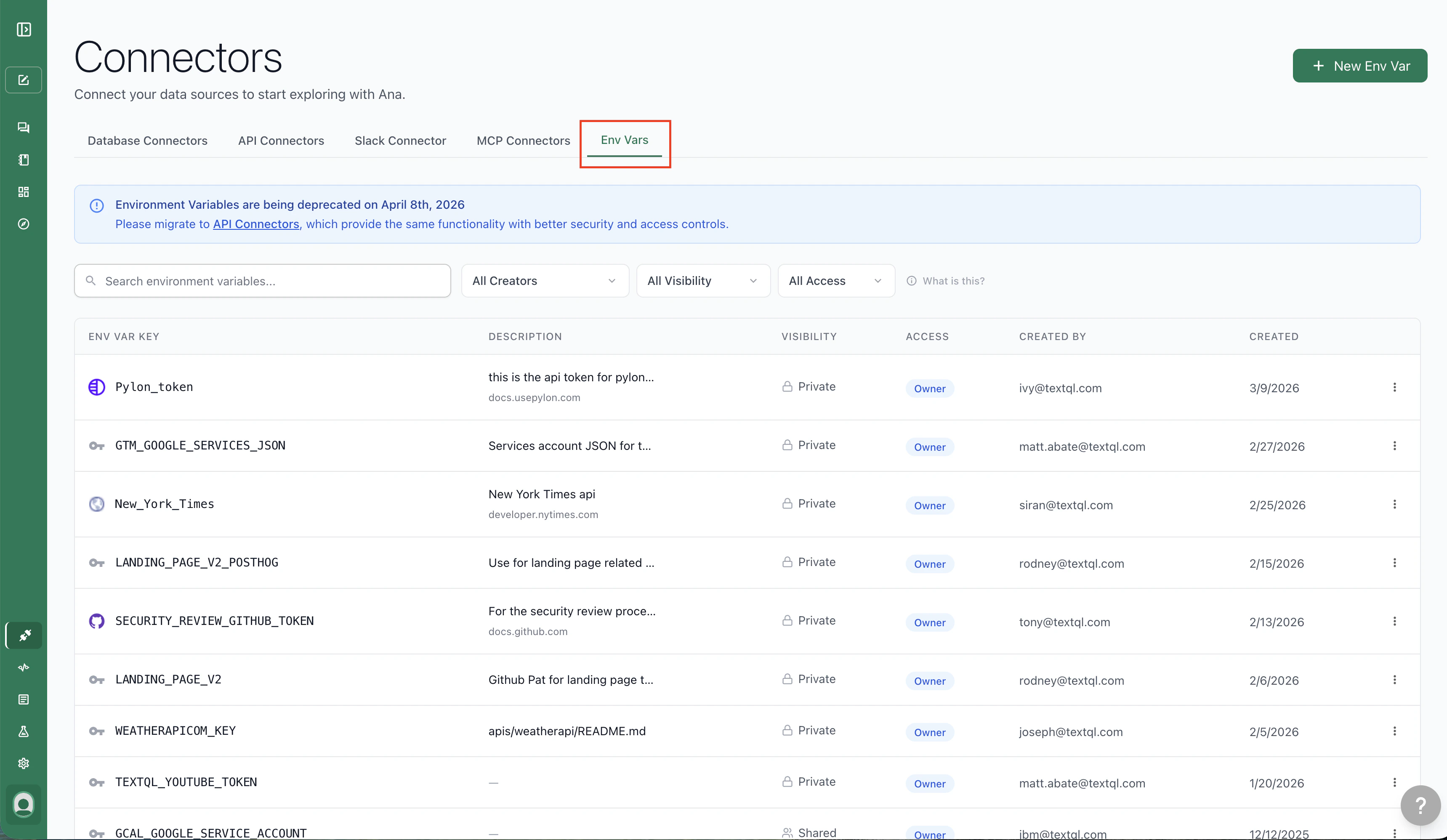Screen dimensions: 1447x840
Task: Open row menu for SECURITY_REVIEW_GITHUB_TOKEN
Action: pyautogui.click(x=1394, y=621)
